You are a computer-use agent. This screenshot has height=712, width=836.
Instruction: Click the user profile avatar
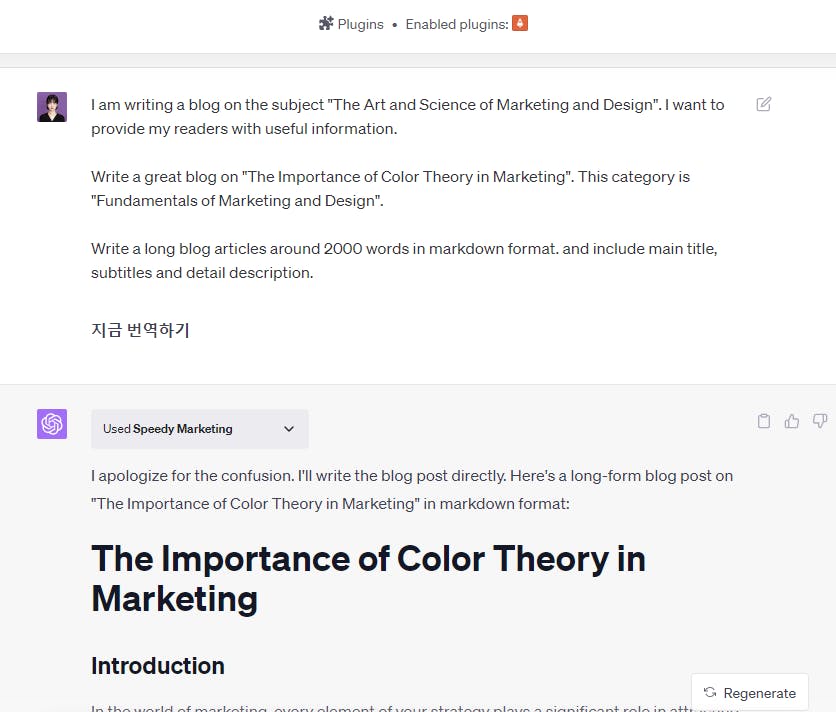pos(52,107)
